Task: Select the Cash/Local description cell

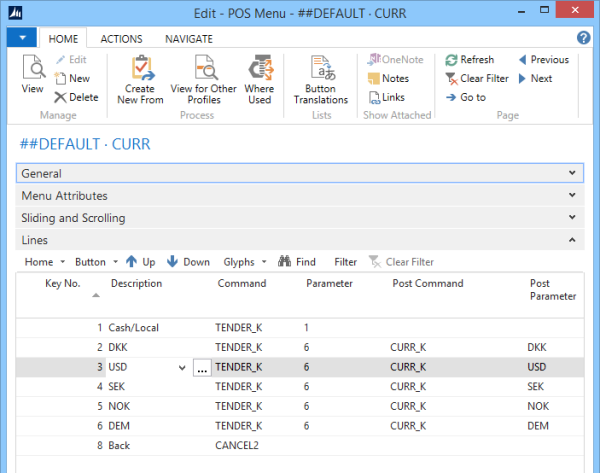Action: tap(135, 327)
